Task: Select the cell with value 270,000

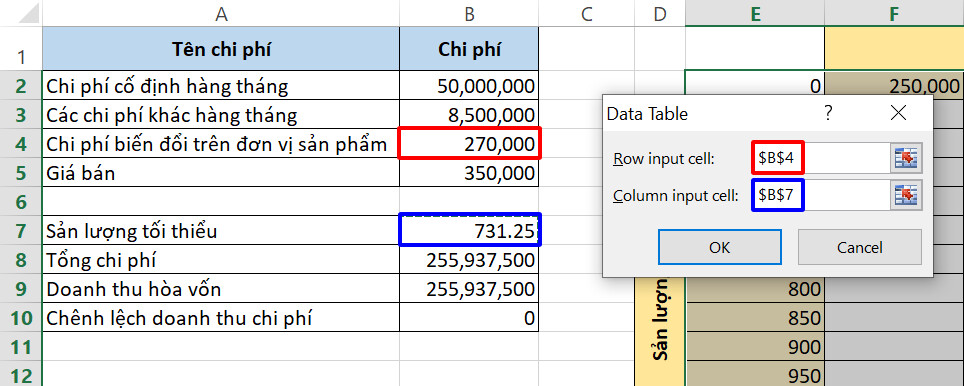Action: [x=469, y=143]
